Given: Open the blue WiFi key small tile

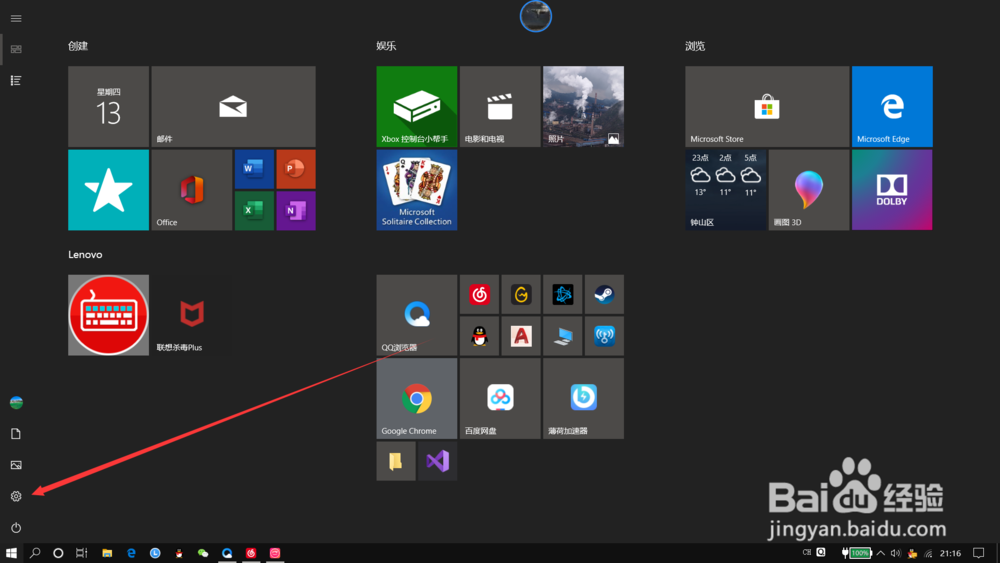Looking at the screenshot, I should 605,336.
